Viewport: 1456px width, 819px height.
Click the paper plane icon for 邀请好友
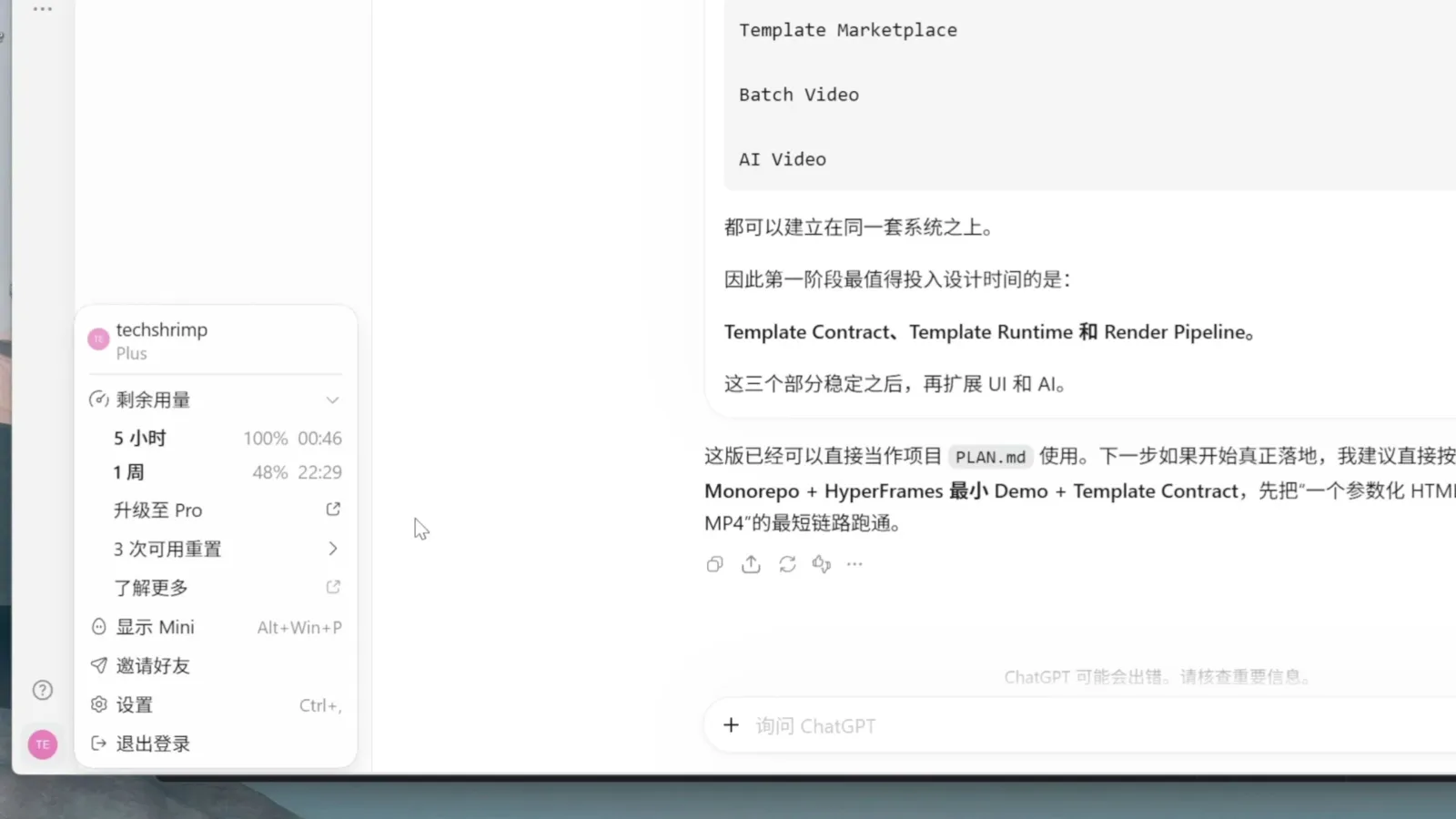click(x=99, y=665)
